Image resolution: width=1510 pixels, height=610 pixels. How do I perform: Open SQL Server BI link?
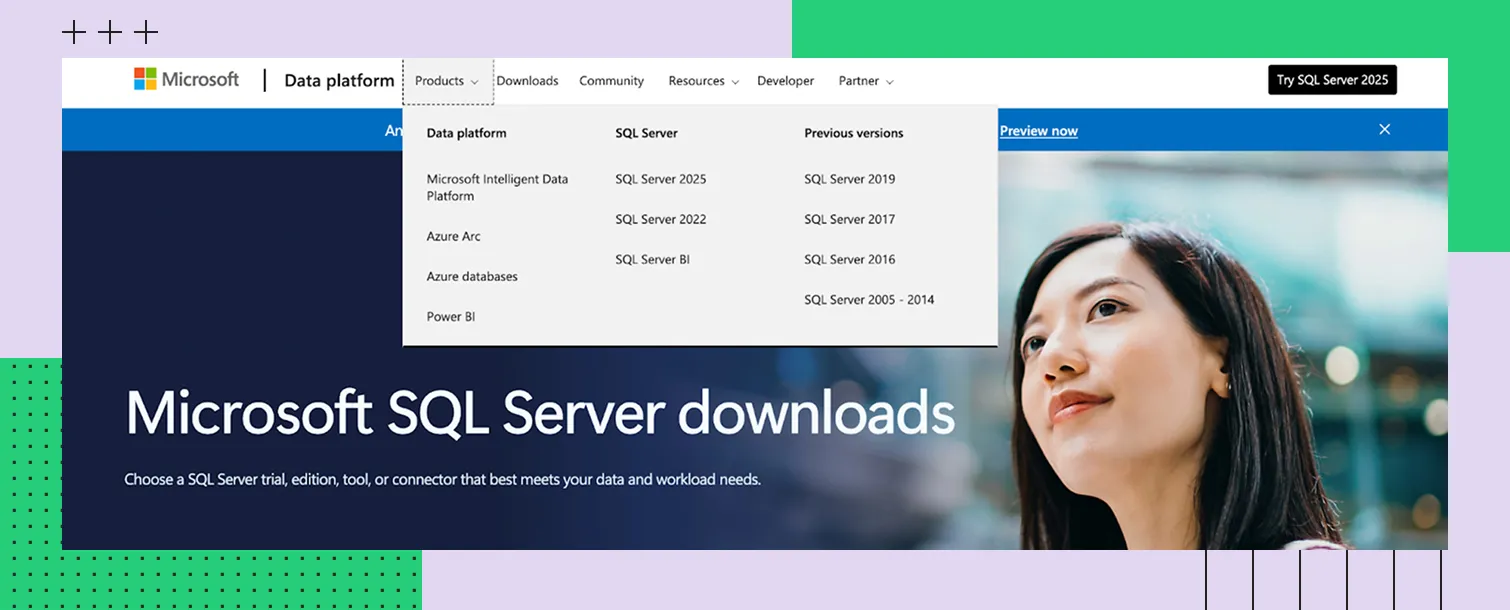click(x=652, y=259)
